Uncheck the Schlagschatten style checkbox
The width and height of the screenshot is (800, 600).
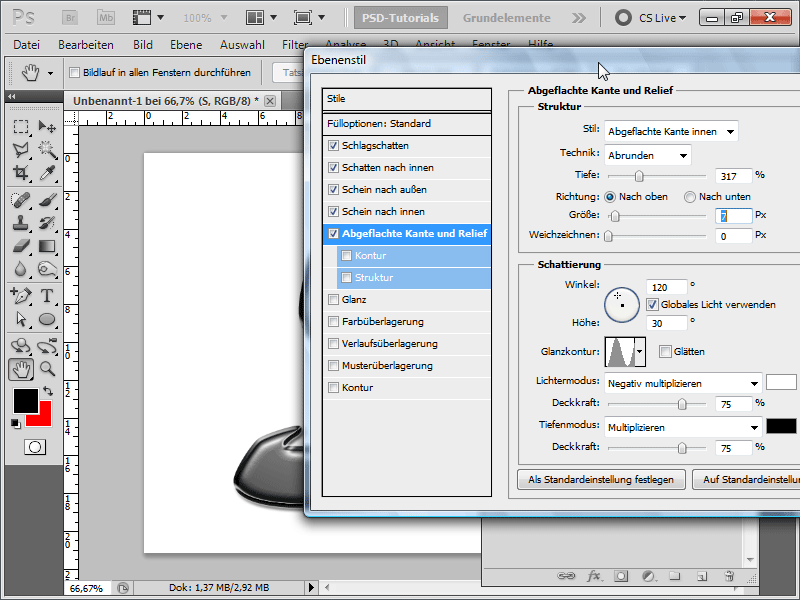334,146
